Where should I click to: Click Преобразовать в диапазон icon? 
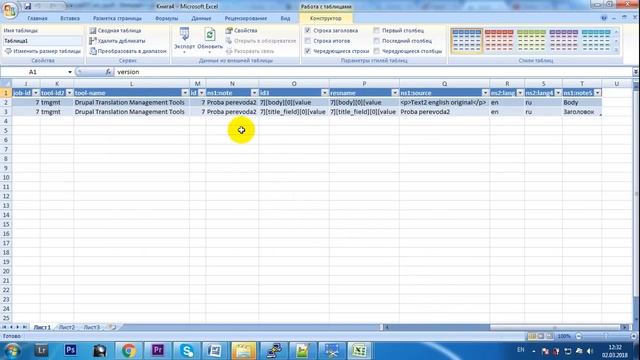click(x=93, y=51)
